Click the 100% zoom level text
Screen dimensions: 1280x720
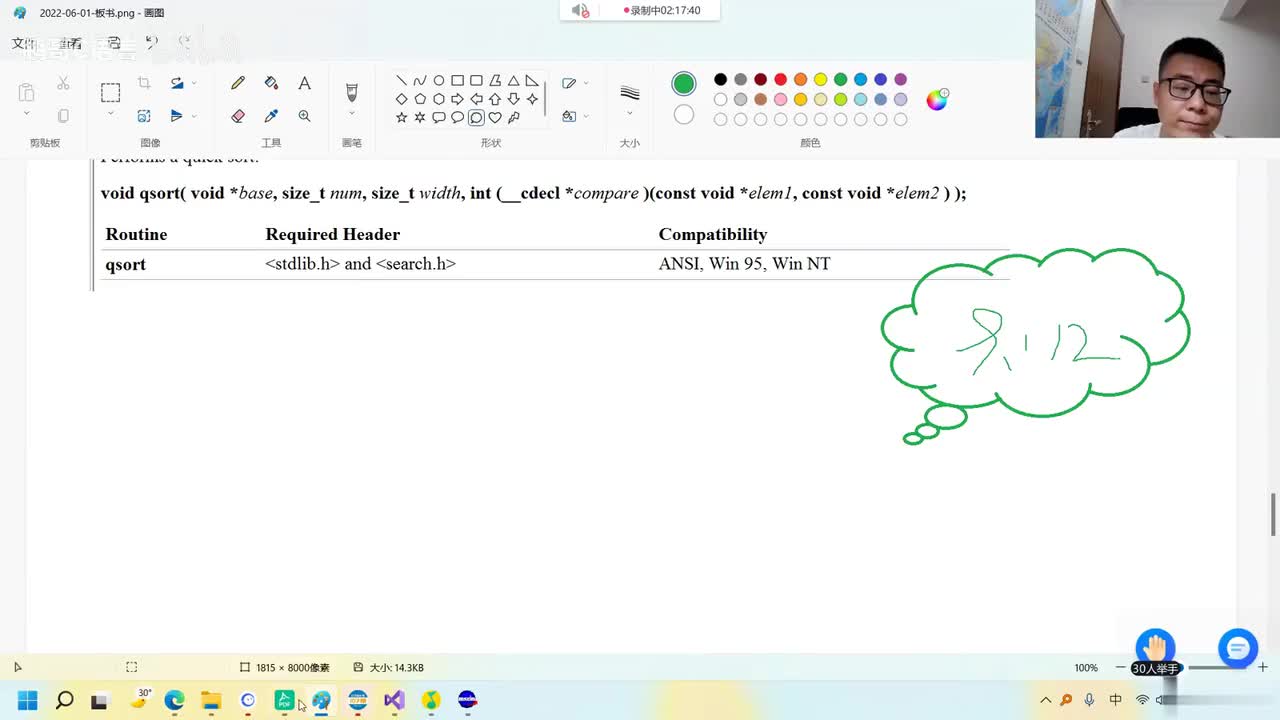[1086, 667]
